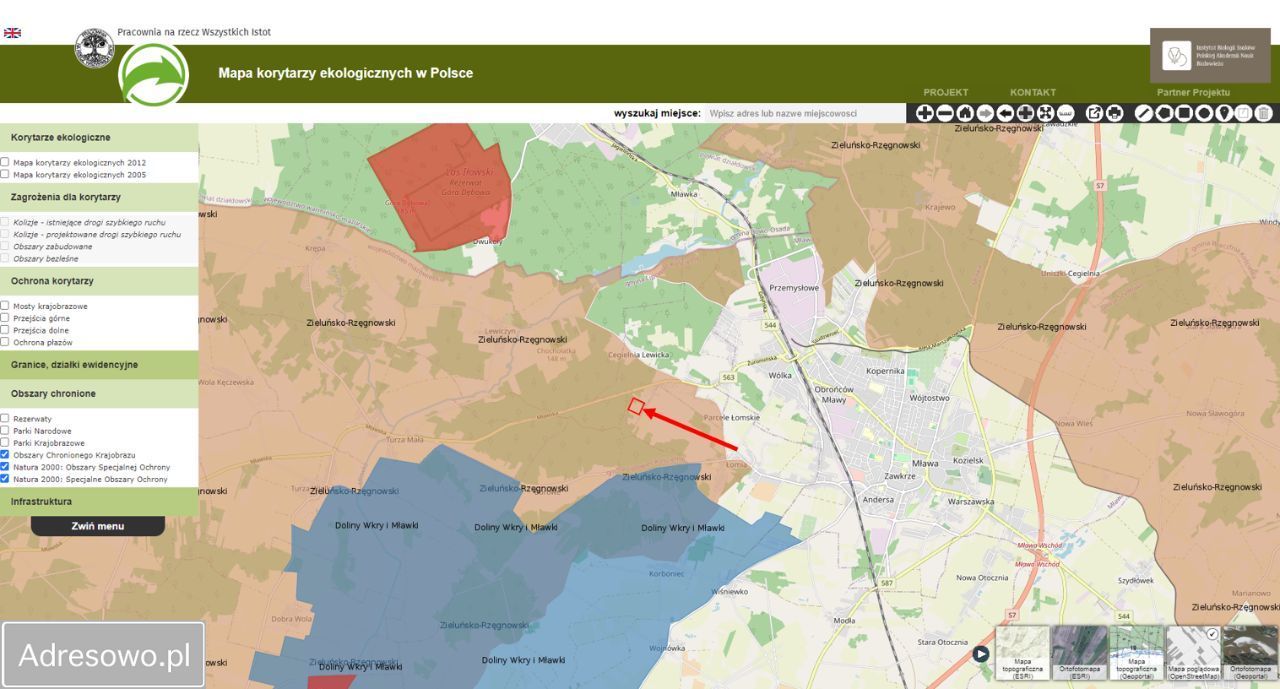Uncheck Obszary Chronionego Krajobrazu layer

point(5,455)
